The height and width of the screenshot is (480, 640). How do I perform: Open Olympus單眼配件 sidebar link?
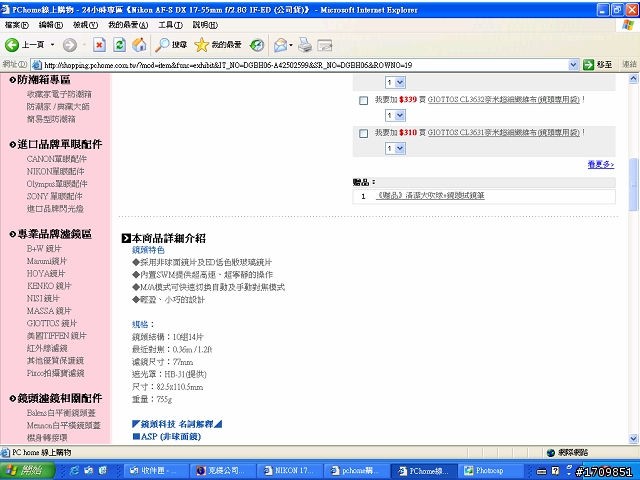pyautogui.click(x=57, y=184)
